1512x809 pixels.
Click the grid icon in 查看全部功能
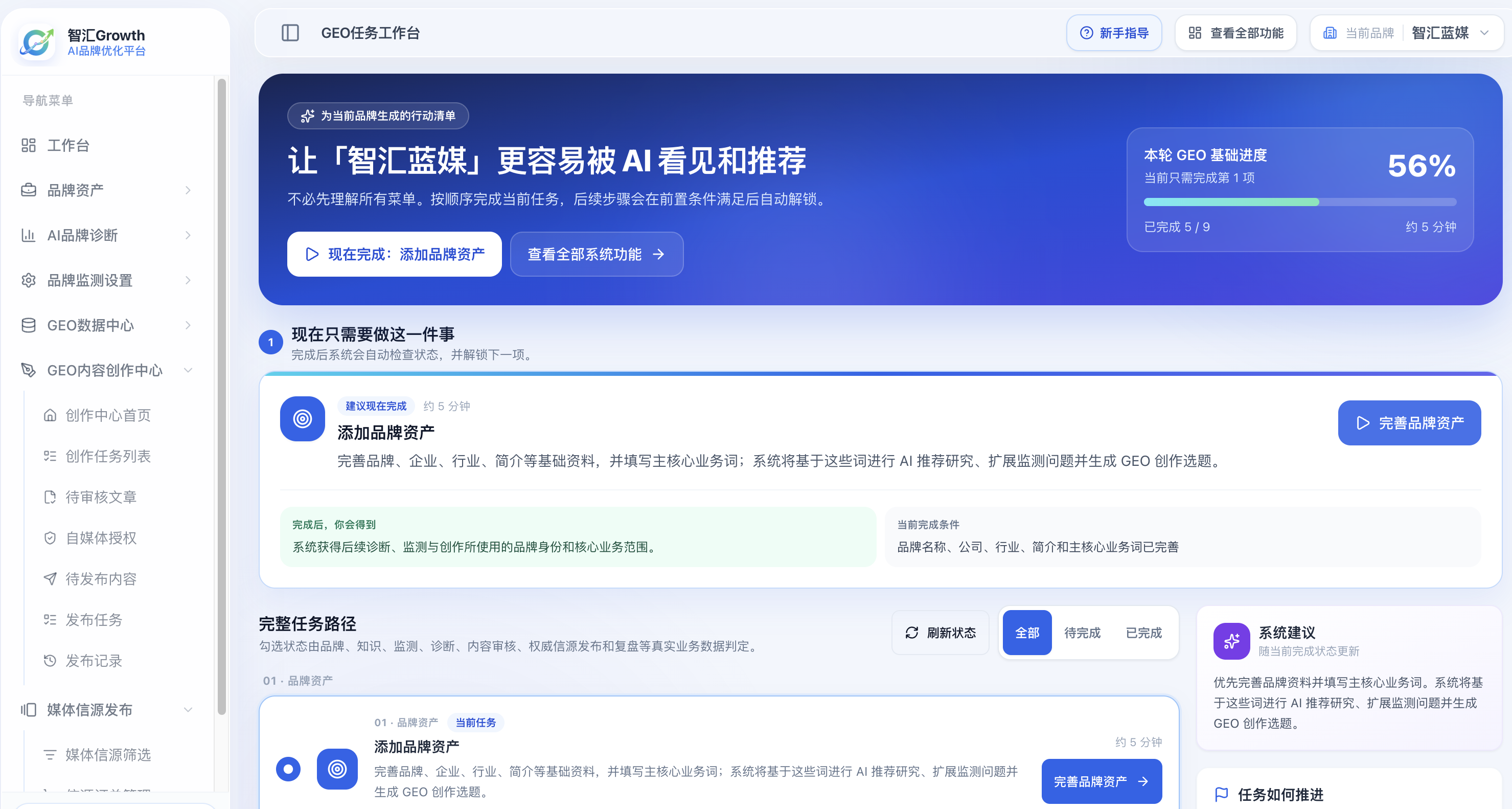1195,33
